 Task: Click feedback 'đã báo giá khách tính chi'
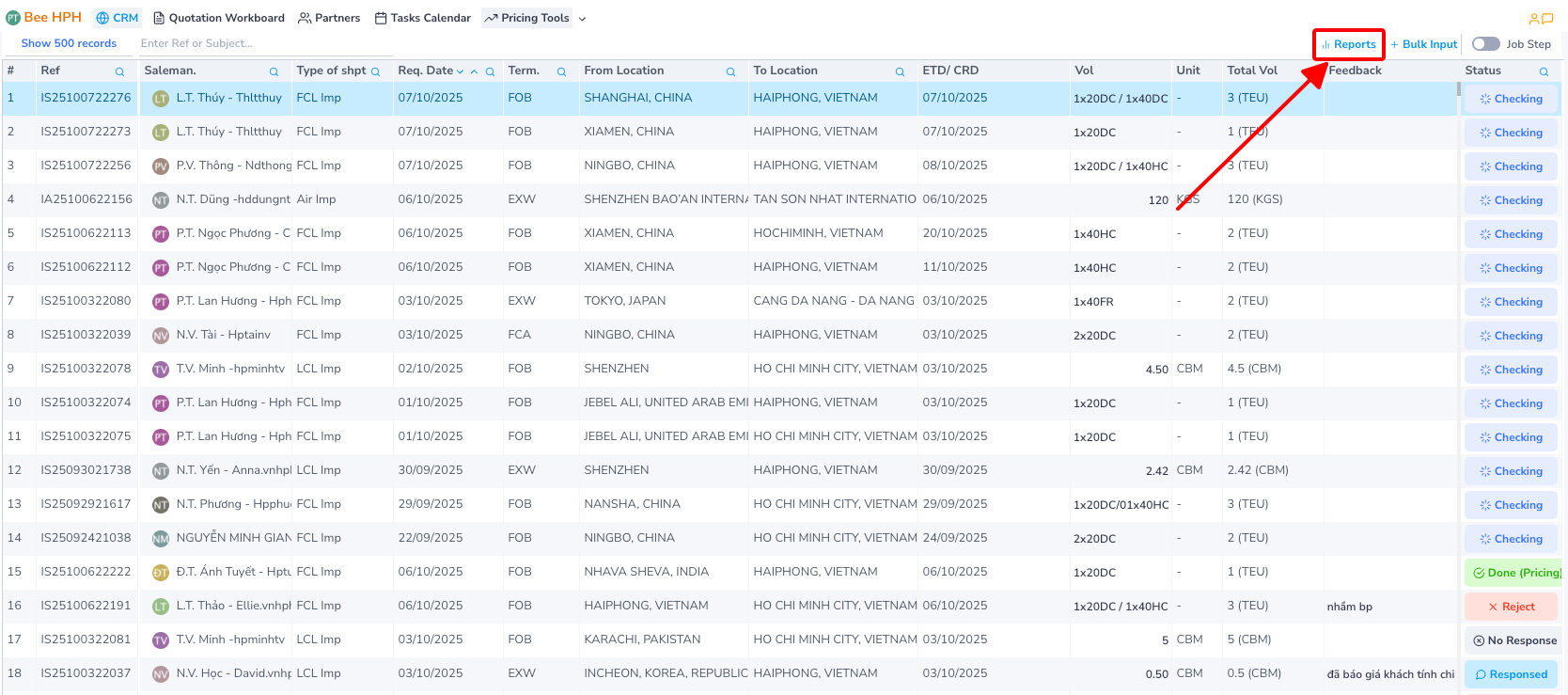[x=1390, y=674]
